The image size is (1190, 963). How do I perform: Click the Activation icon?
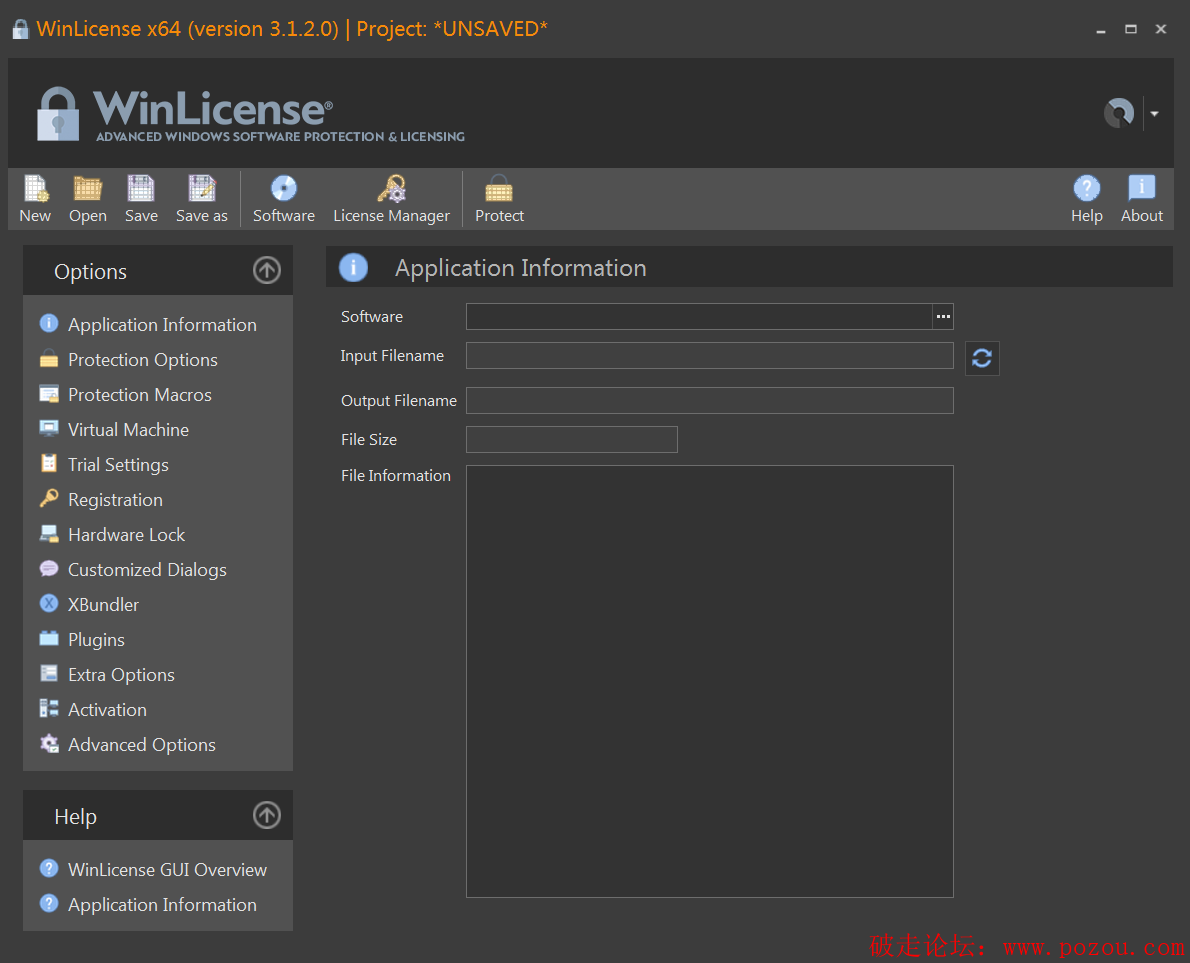pos(49,708)
